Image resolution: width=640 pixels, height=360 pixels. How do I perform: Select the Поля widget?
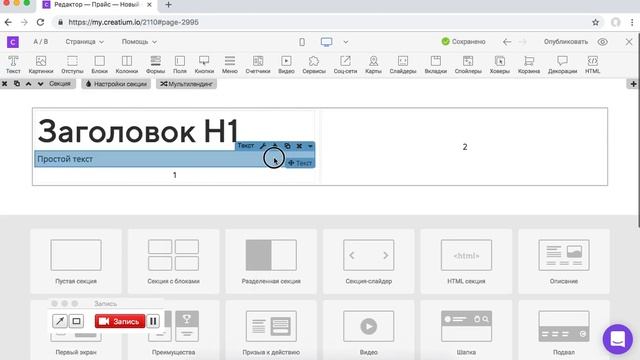click(x=180, y=64)
